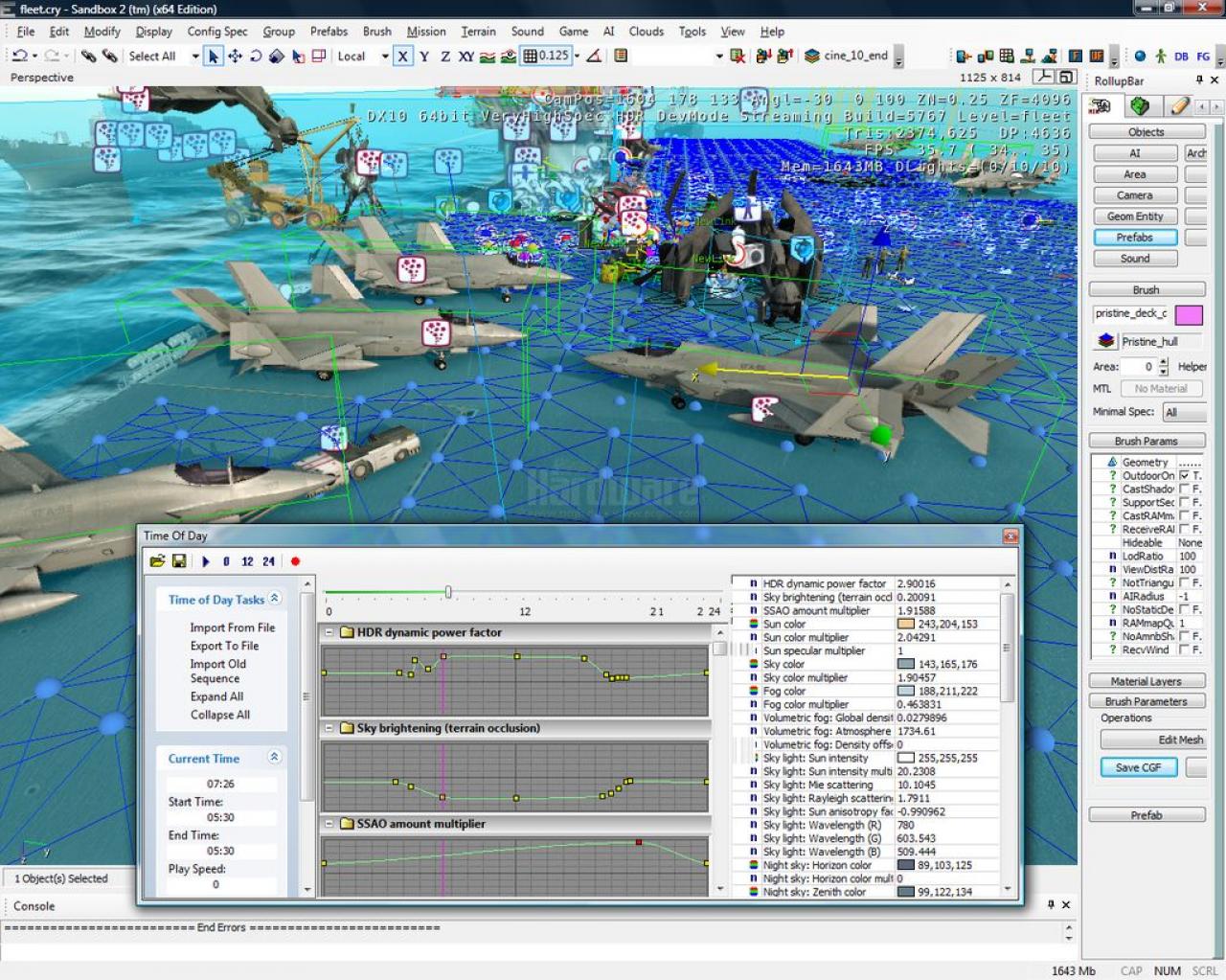Toggle the snap to grid 0.125 button
Viewport: 1226px width, 980px height.
click(x=545, y=56)
